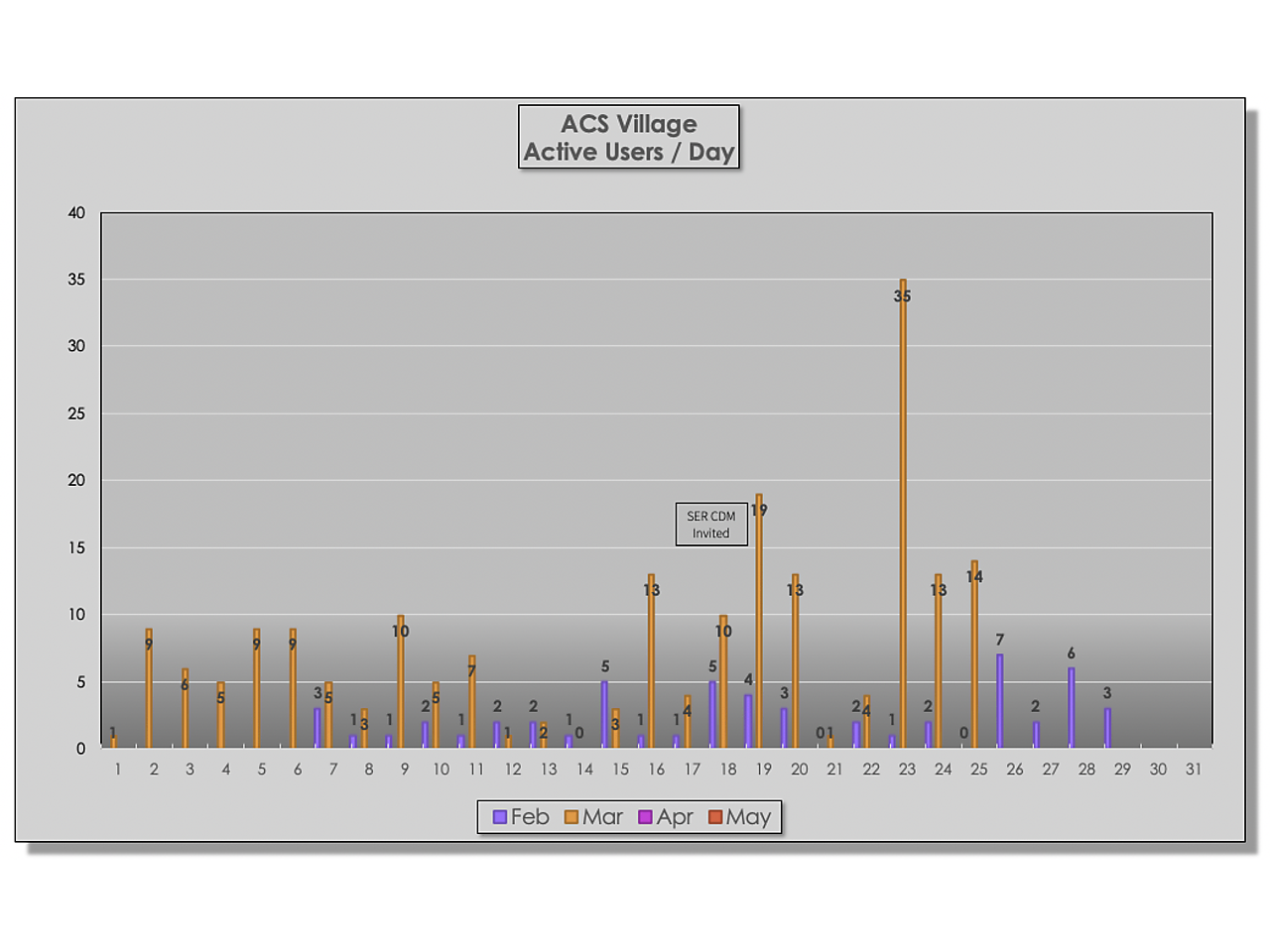Click the x-axis label 1
Viewport: 1270px width, 952px height.
point(117,770)
